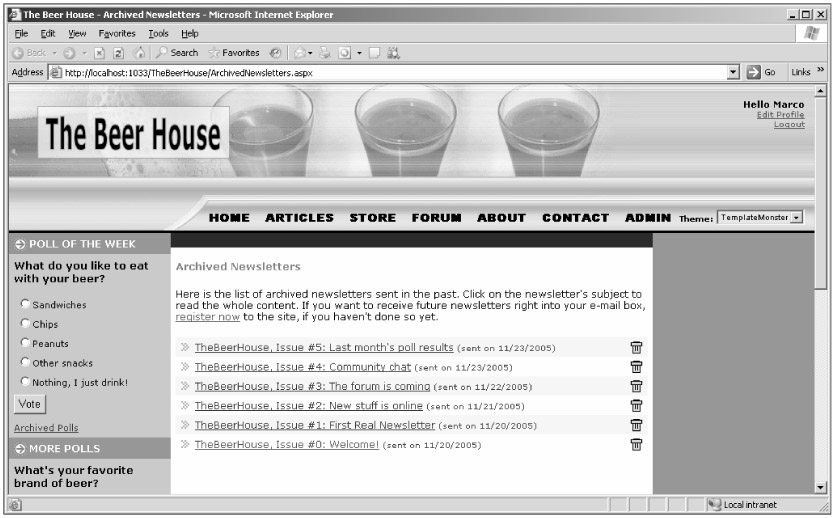Delete Issue #5 newsletter with trash icon
Image resolution: width=835 pixels, height=518 pixels.
(x=636, y=348)
